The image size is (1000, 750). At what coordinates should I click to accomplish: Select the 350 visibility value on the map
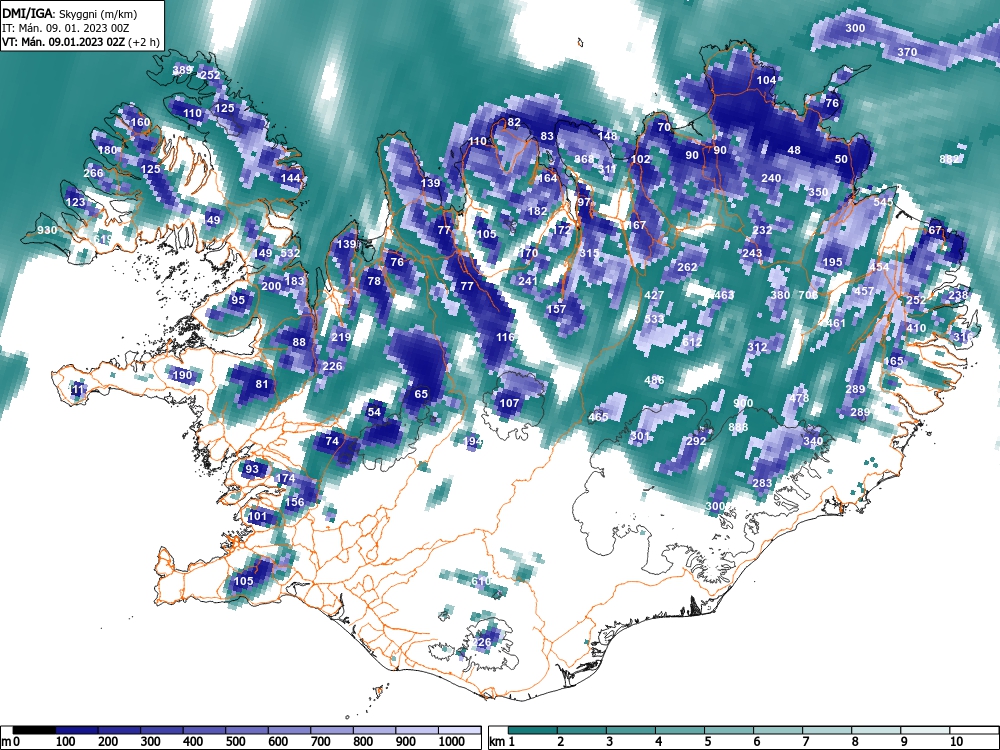click(x=818, y=192)
